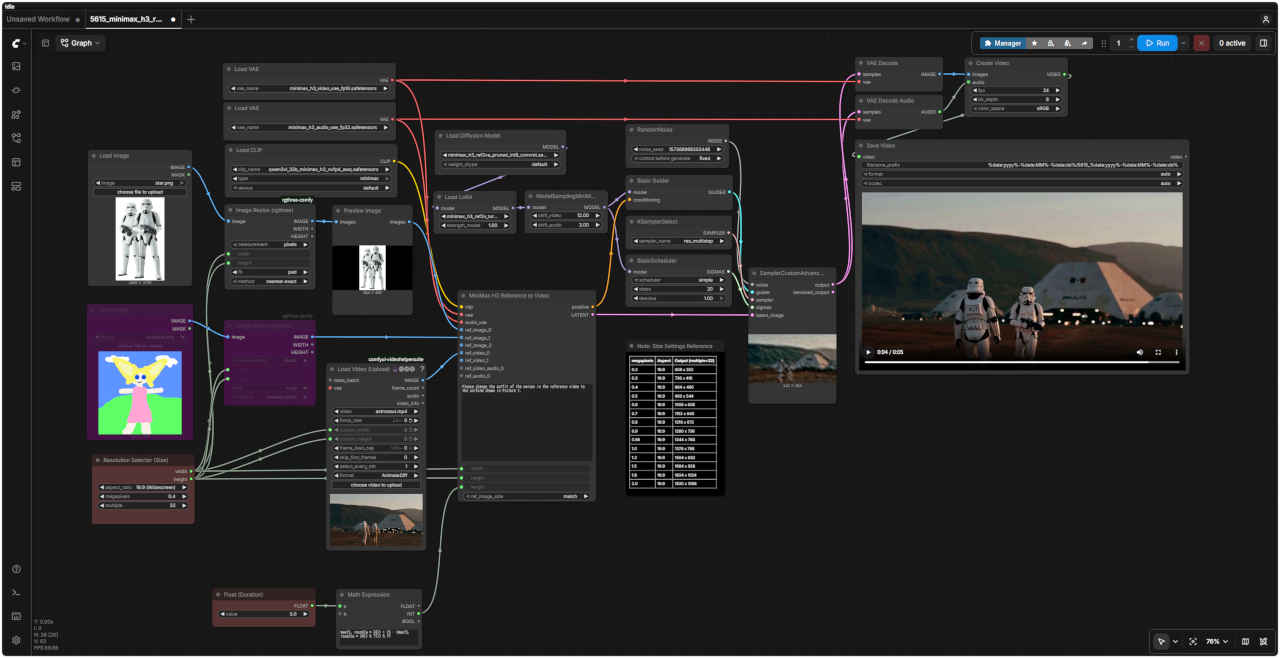Collapse the Load CLIP node dot
The height and width of the screenshot is (658, 1280).
pos(230,150)
